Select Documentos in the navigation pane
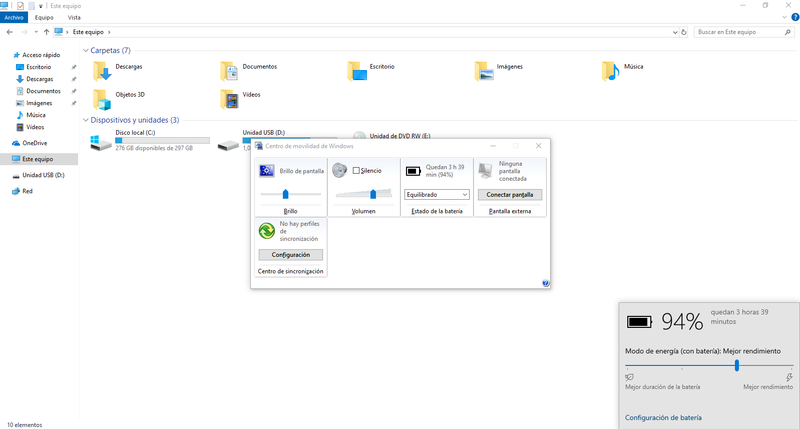The width and height of the screenshot is (800, 429). (x=43, y=91)
